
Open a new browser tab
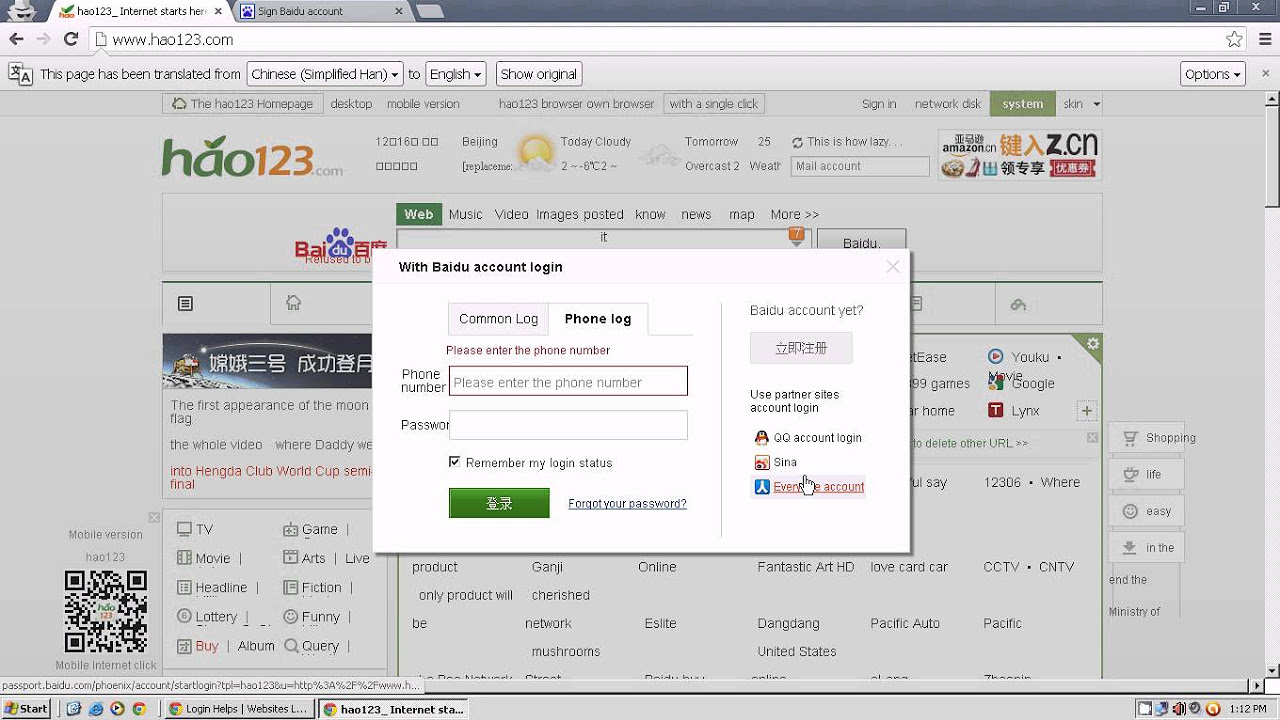[430, 12]
